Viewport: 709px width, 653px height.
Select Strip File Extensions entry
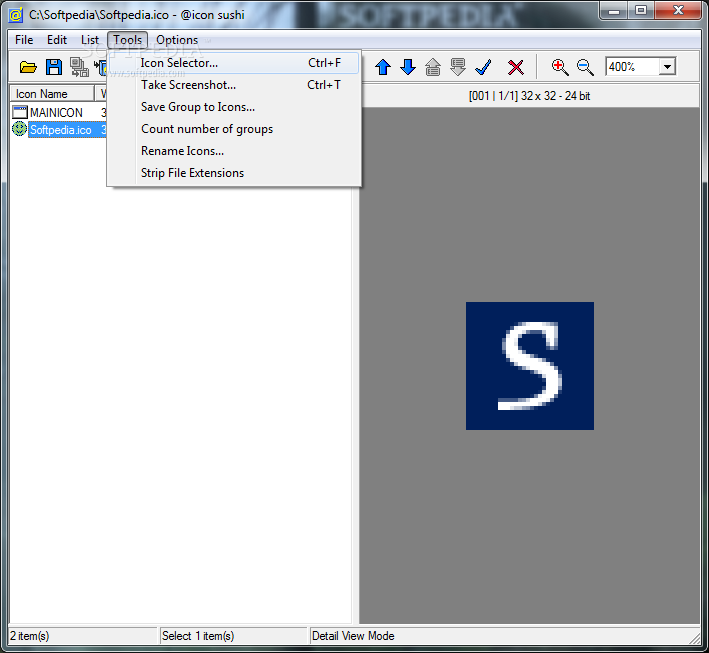[234, 173]
